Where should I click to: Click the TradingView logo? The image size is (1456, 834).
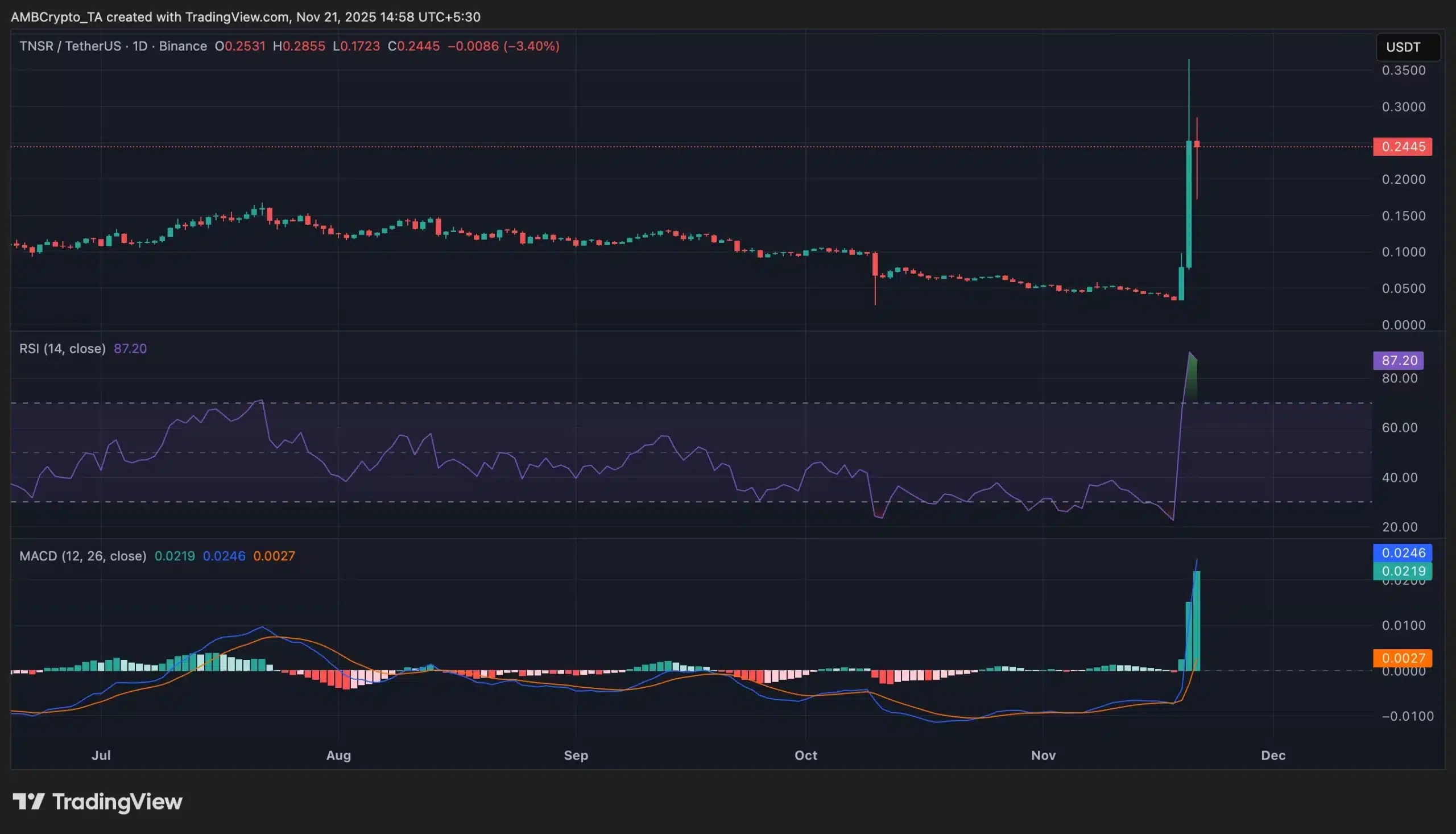click(x=94, y=802)
